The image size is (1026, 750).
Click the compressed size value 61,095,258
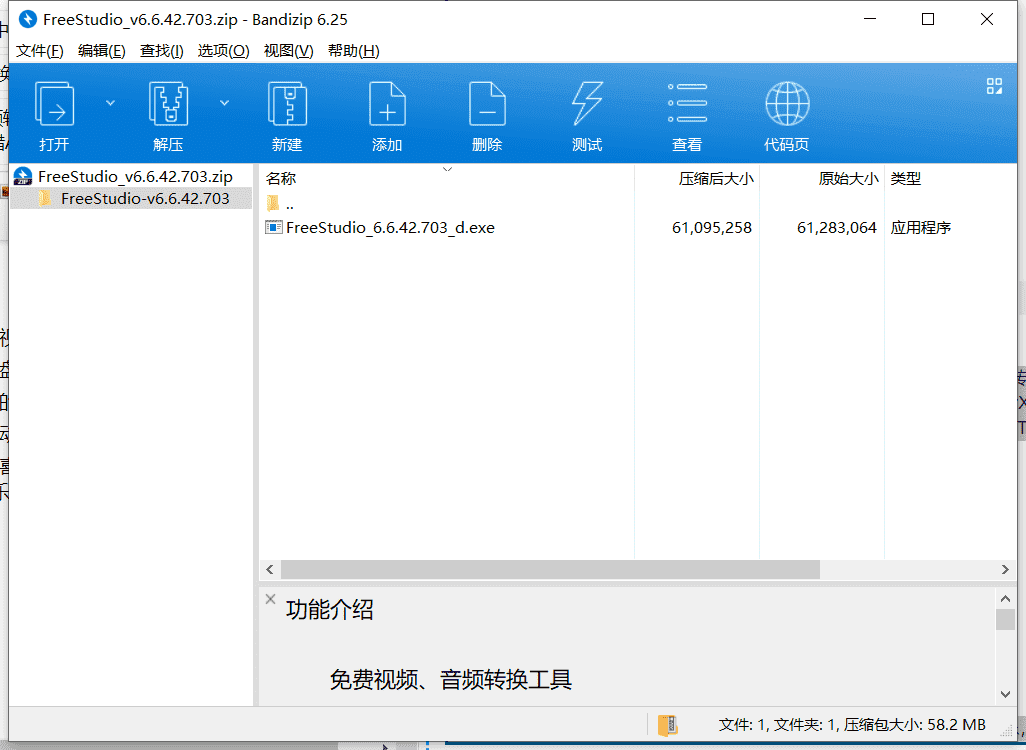[712, 227]
